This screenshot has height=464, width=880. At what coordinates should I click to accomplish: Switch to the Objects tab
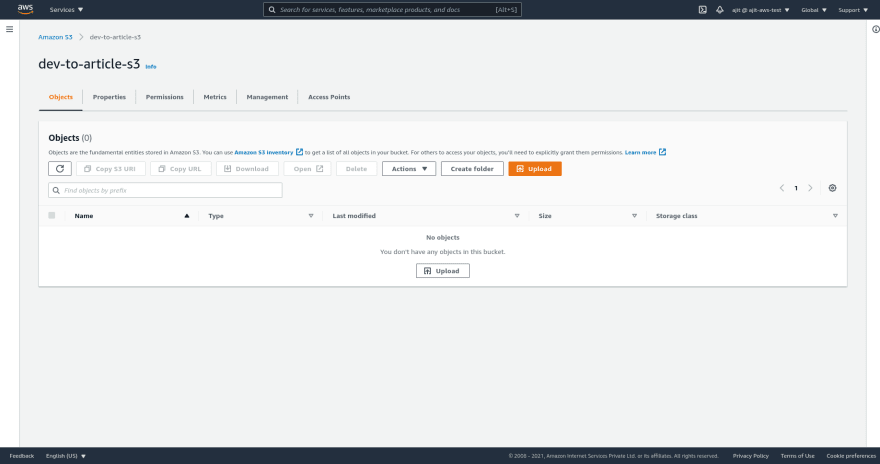[61, 97]
